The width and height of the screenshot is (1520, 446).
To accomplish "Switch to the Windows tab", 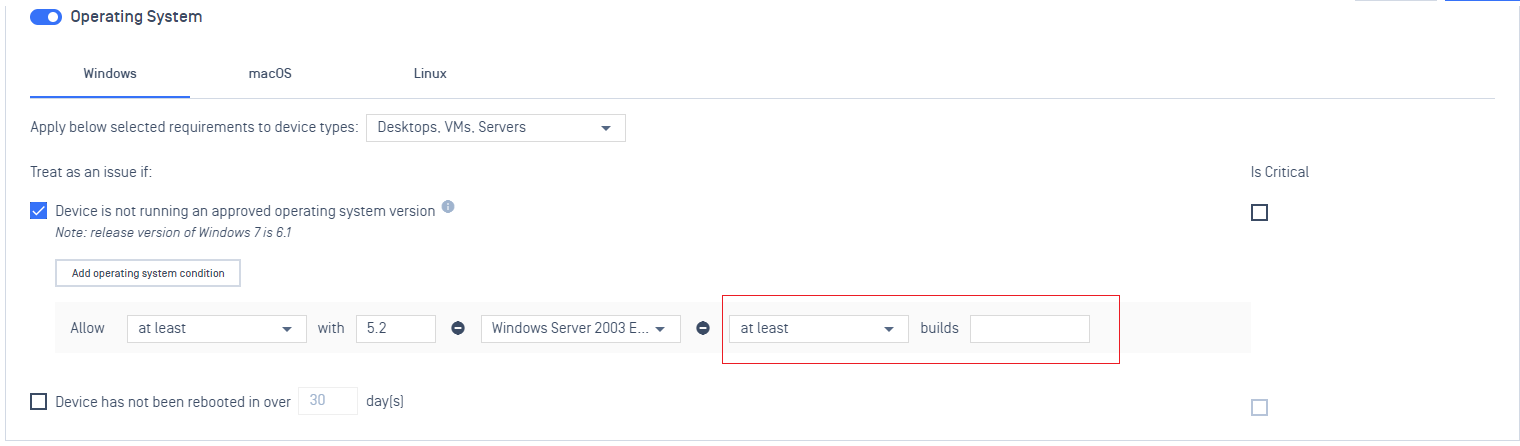I will (x=110, y=74).
